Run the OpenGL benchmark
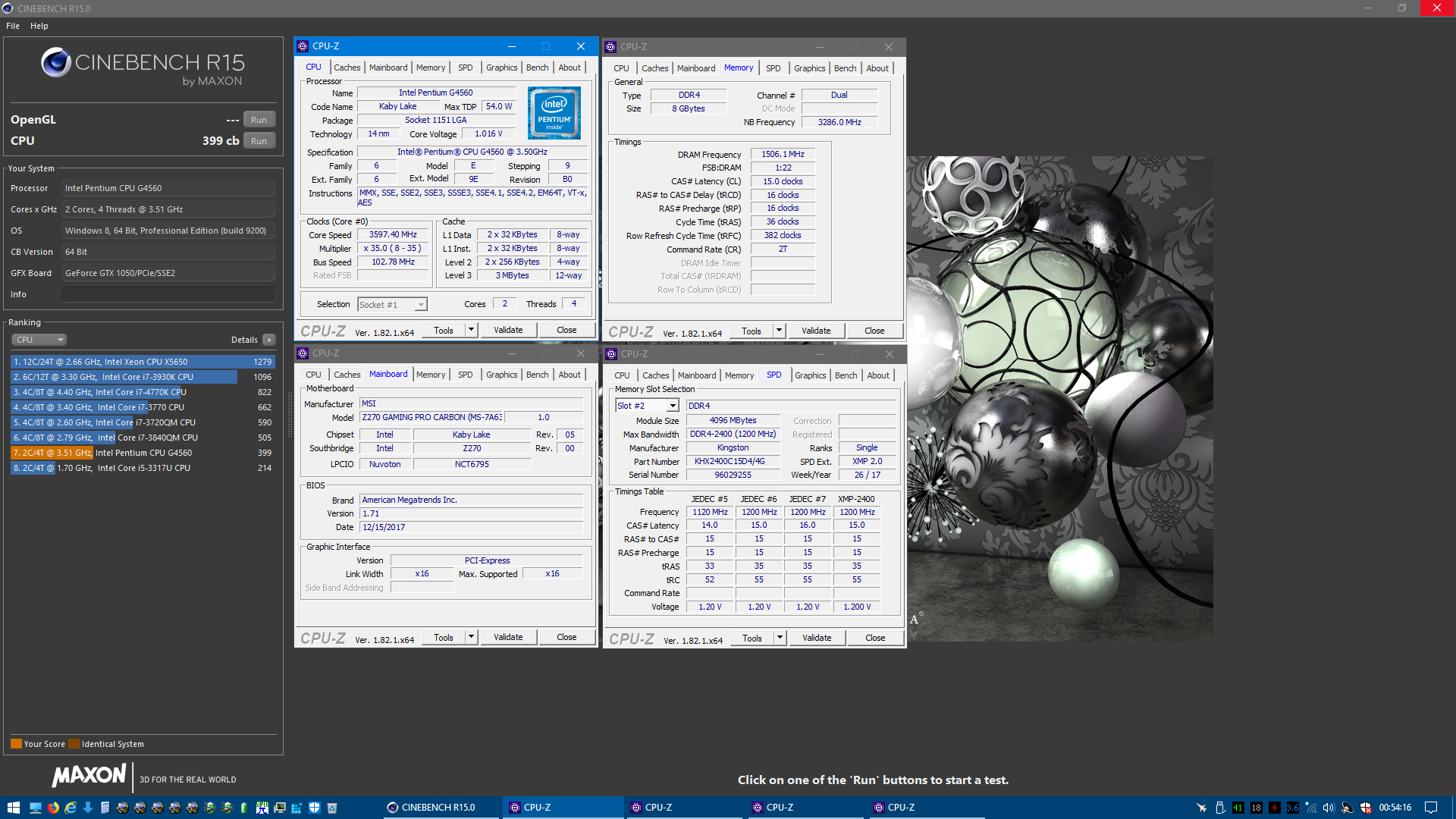1456x819 pixels. tap(259, 120)
